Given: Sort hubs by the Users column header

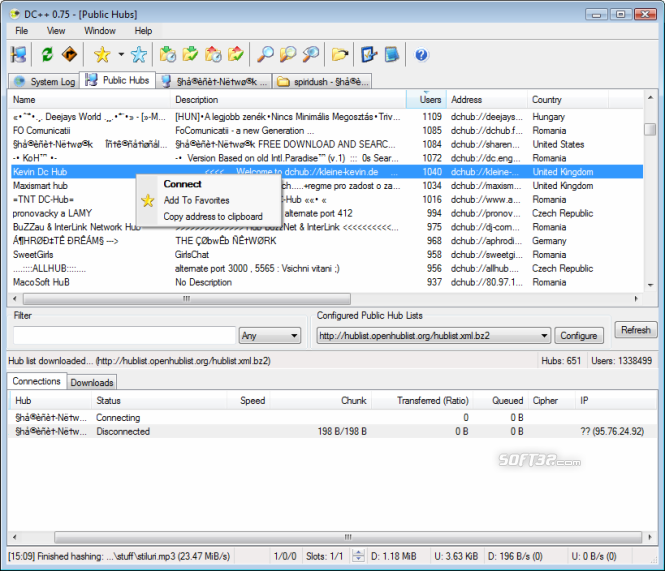Looking at the screenshot, I should tap(427, 100).
